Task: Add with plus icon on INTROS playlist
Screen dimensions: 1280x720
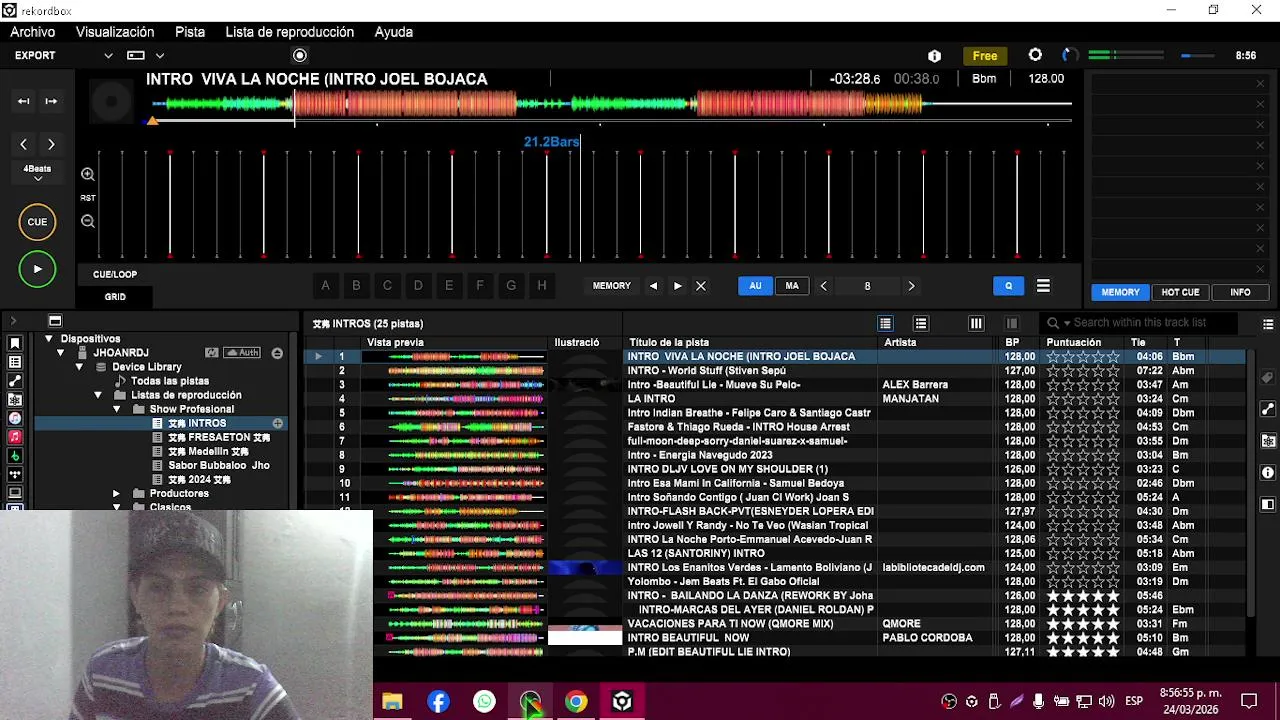Action: 277,424
